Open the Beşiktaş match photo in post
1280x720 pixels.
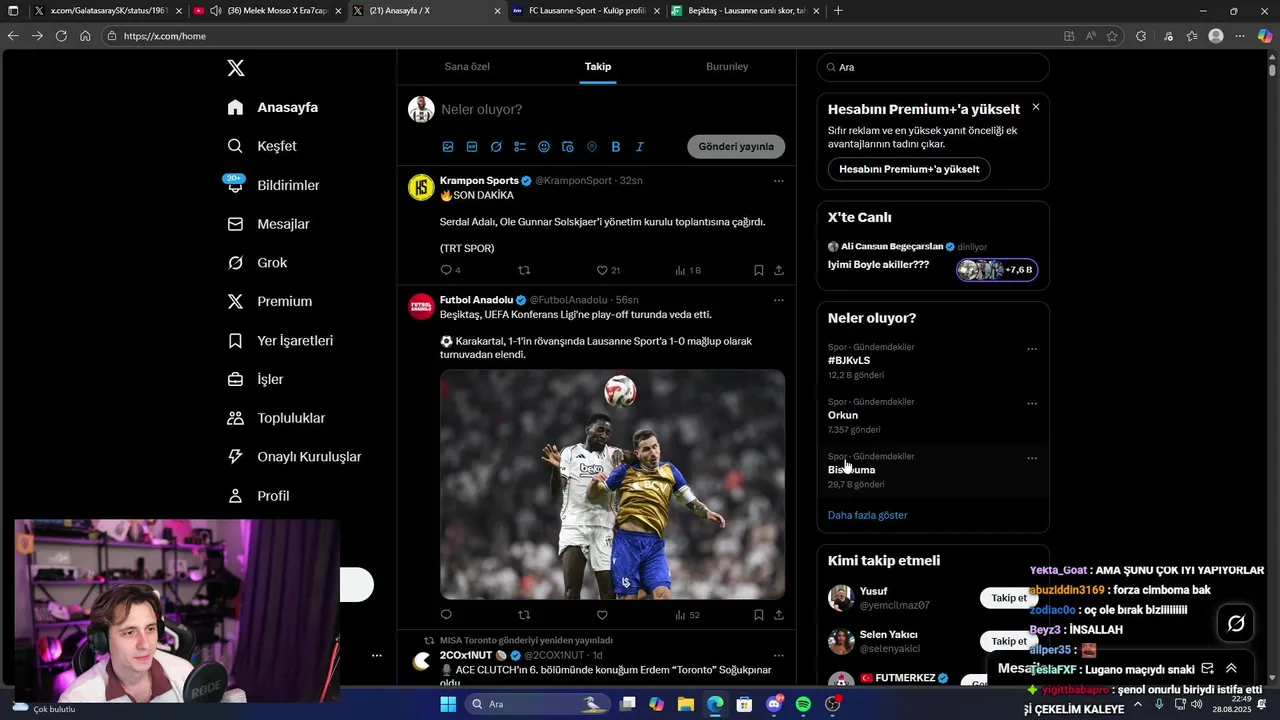tap(612, 484)
